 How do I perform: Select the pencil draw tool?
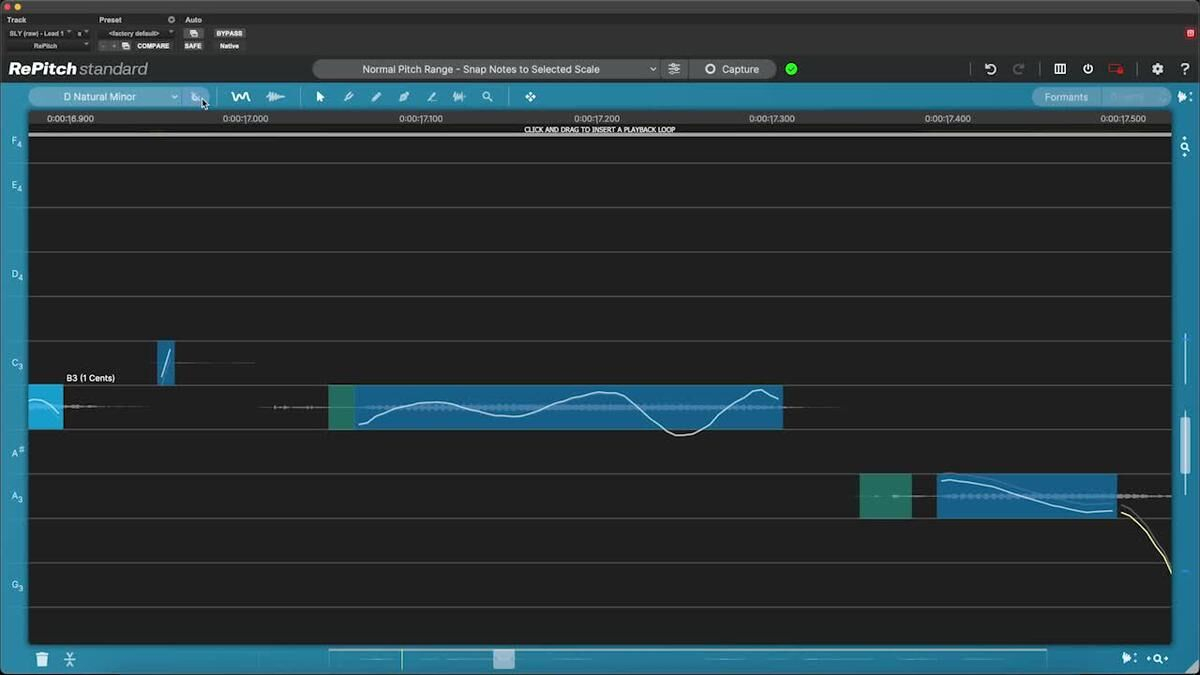(x=376, y=97)
